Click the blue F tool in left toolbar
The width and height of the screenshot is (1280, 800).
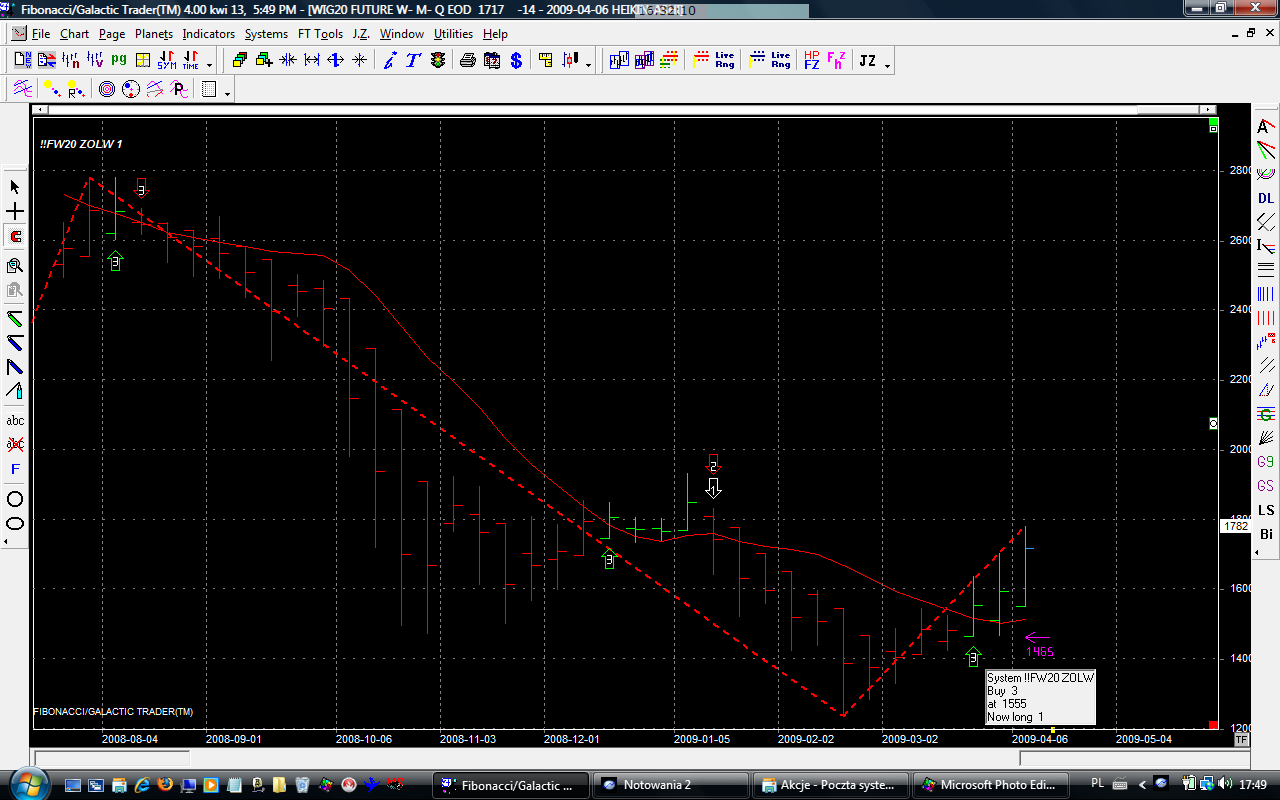pyautogui.click(x=15, y=469)
